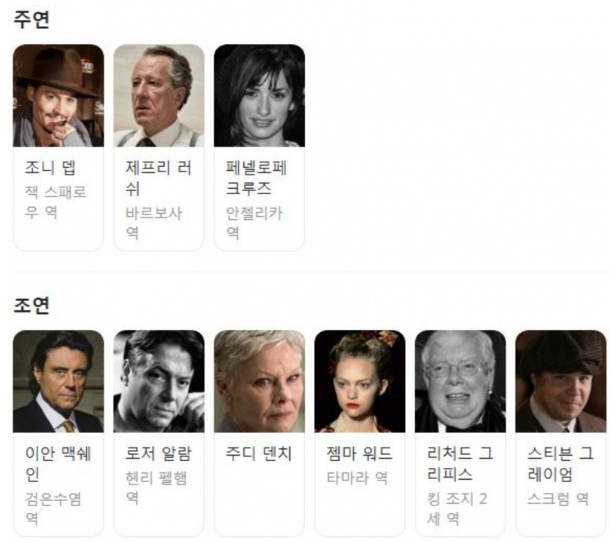
Task: Click the 조연 section heading
Action: click(x=32, y=305)
